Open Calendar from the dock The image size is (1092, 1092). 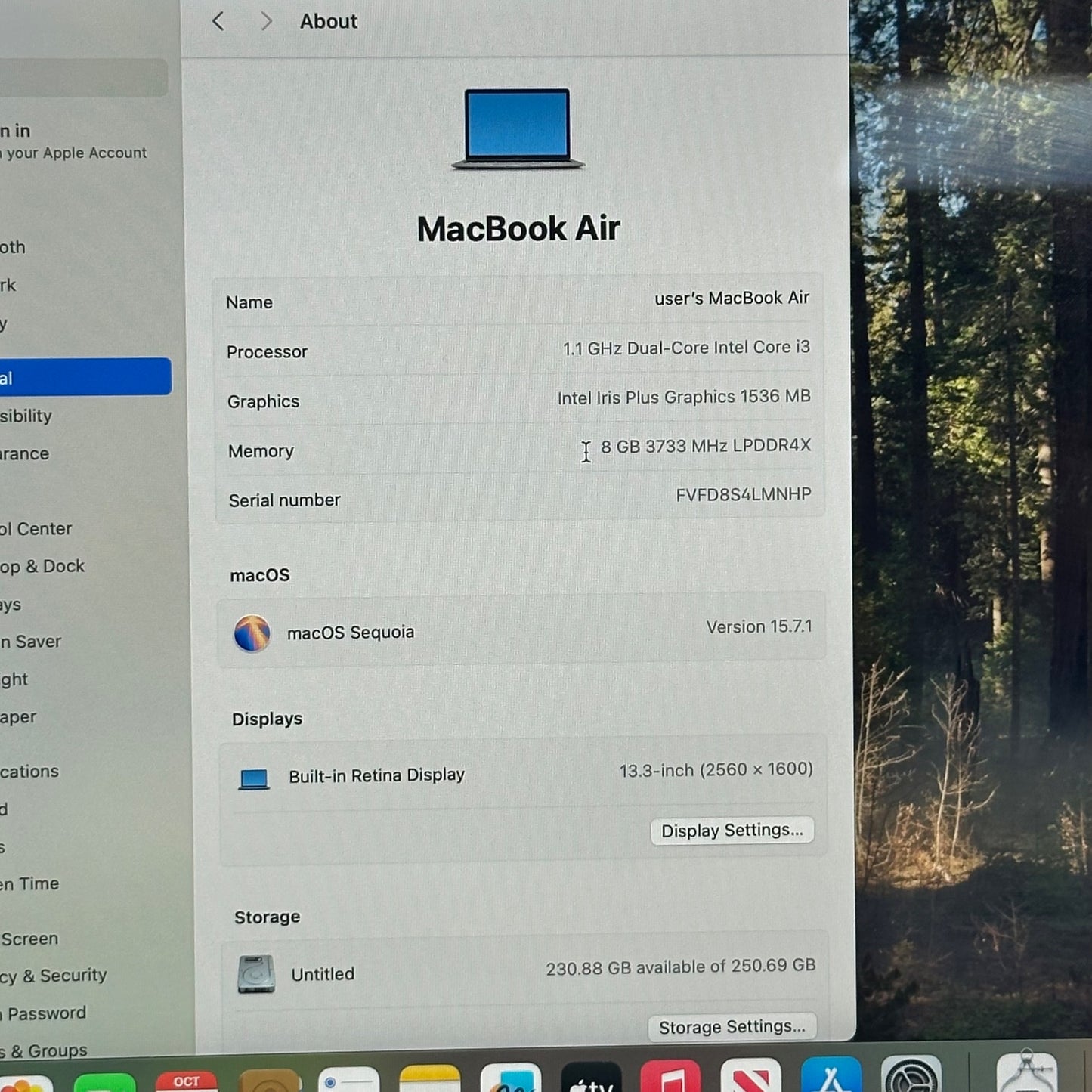point(186,1081)
